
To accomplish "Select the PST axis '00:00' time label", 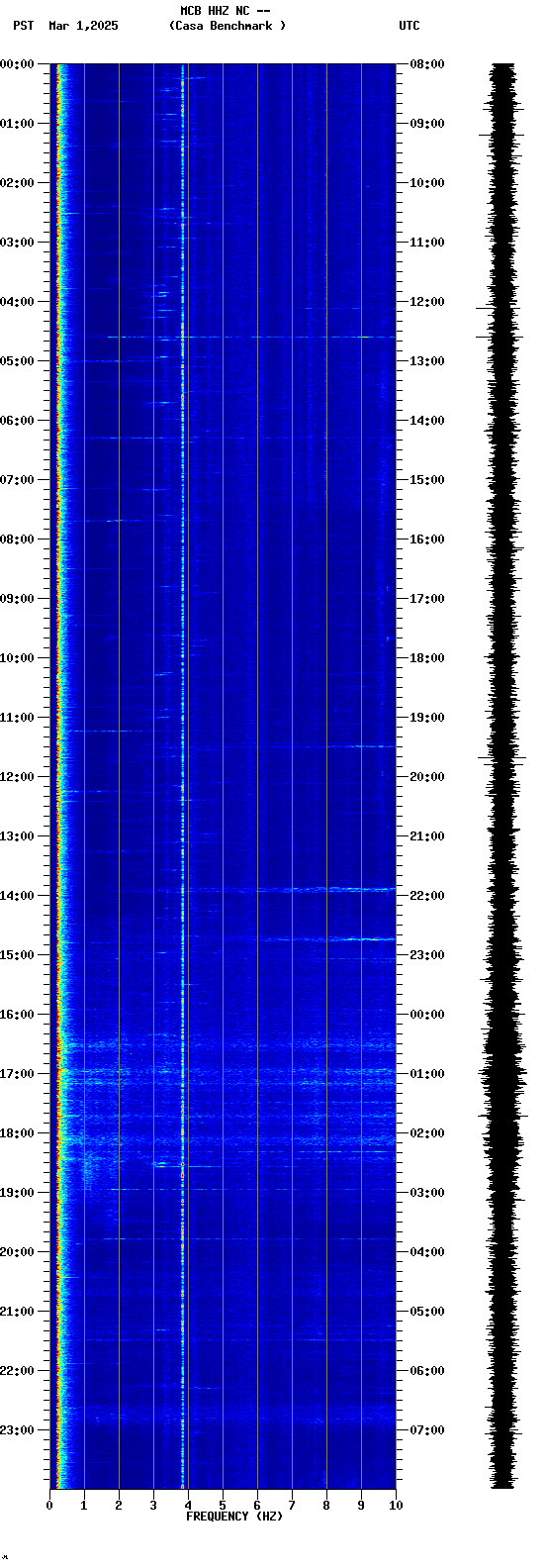I will click(x=17, y=64).
